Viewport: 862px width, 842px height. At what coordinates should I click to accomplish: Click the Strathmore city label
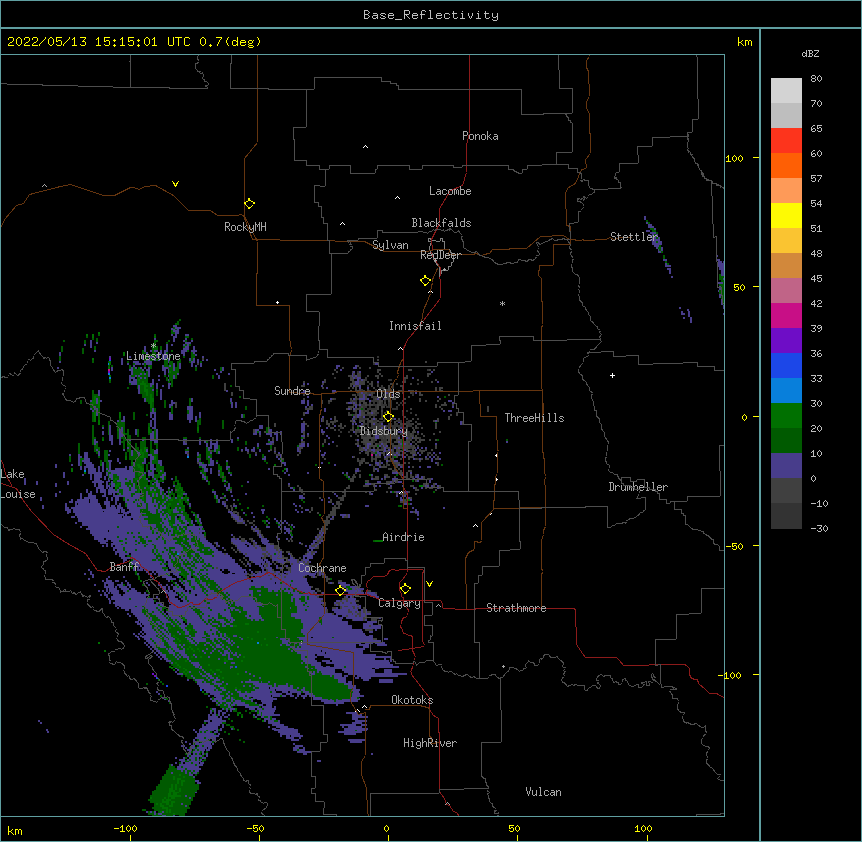(x=516, y=608)
